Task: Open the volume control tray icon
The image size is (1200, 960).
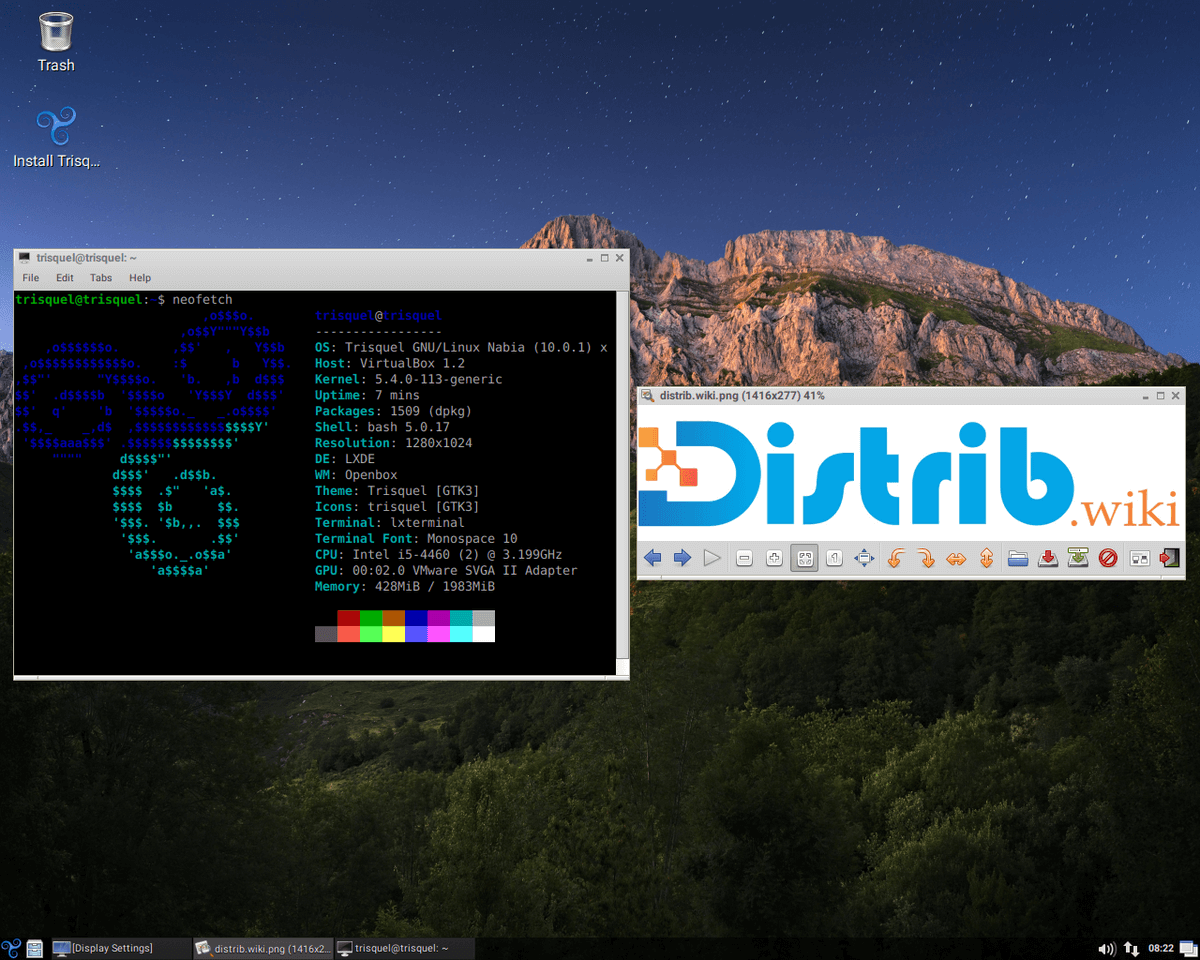Action: coord(1106,948)
